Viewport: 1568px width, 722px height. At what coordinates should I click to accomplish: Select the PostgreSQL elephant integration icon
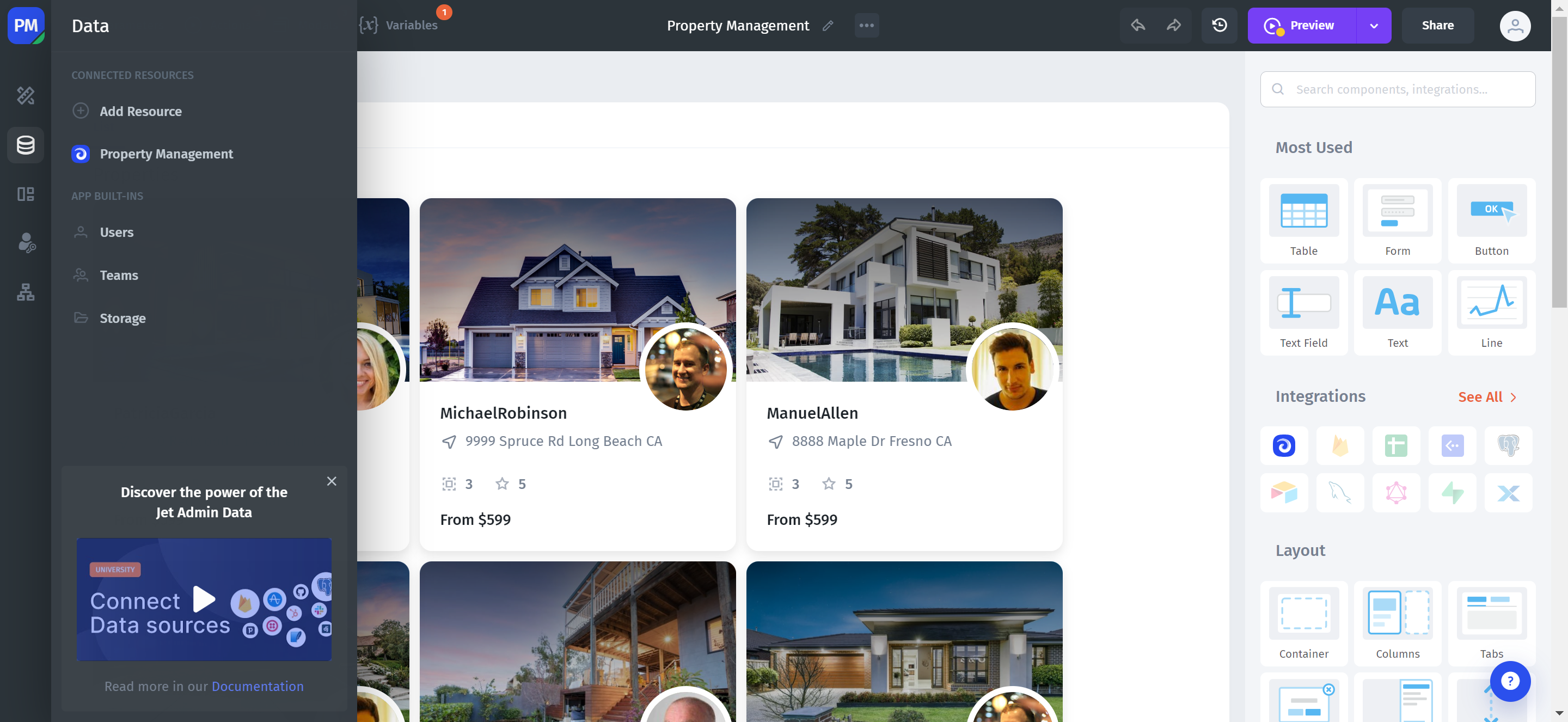tap(1508, 445)
